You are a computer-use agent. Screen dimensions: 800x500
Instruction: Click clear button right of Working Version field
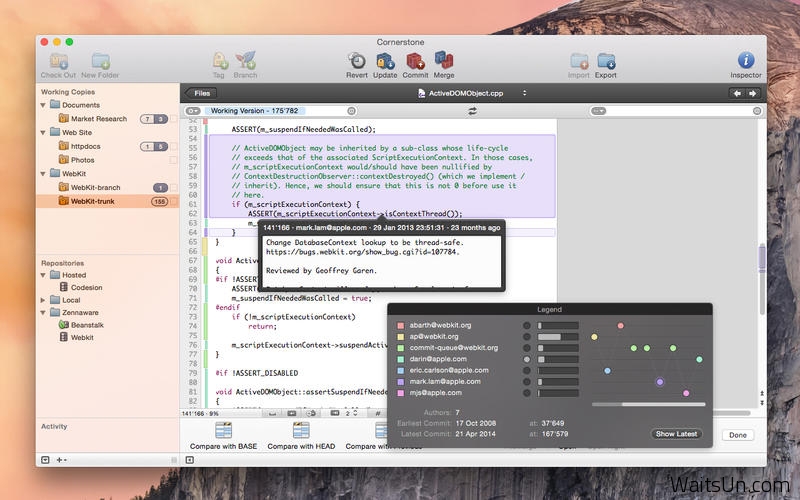[x=351, y=111]
